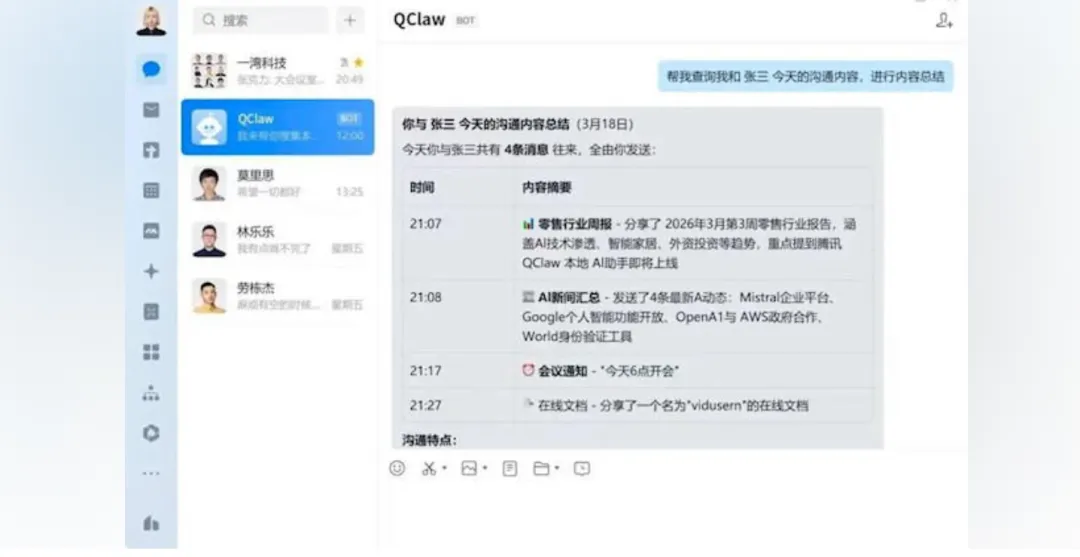
Task: Click the building icon at sidebar bottom
Action: click(151, 524)
